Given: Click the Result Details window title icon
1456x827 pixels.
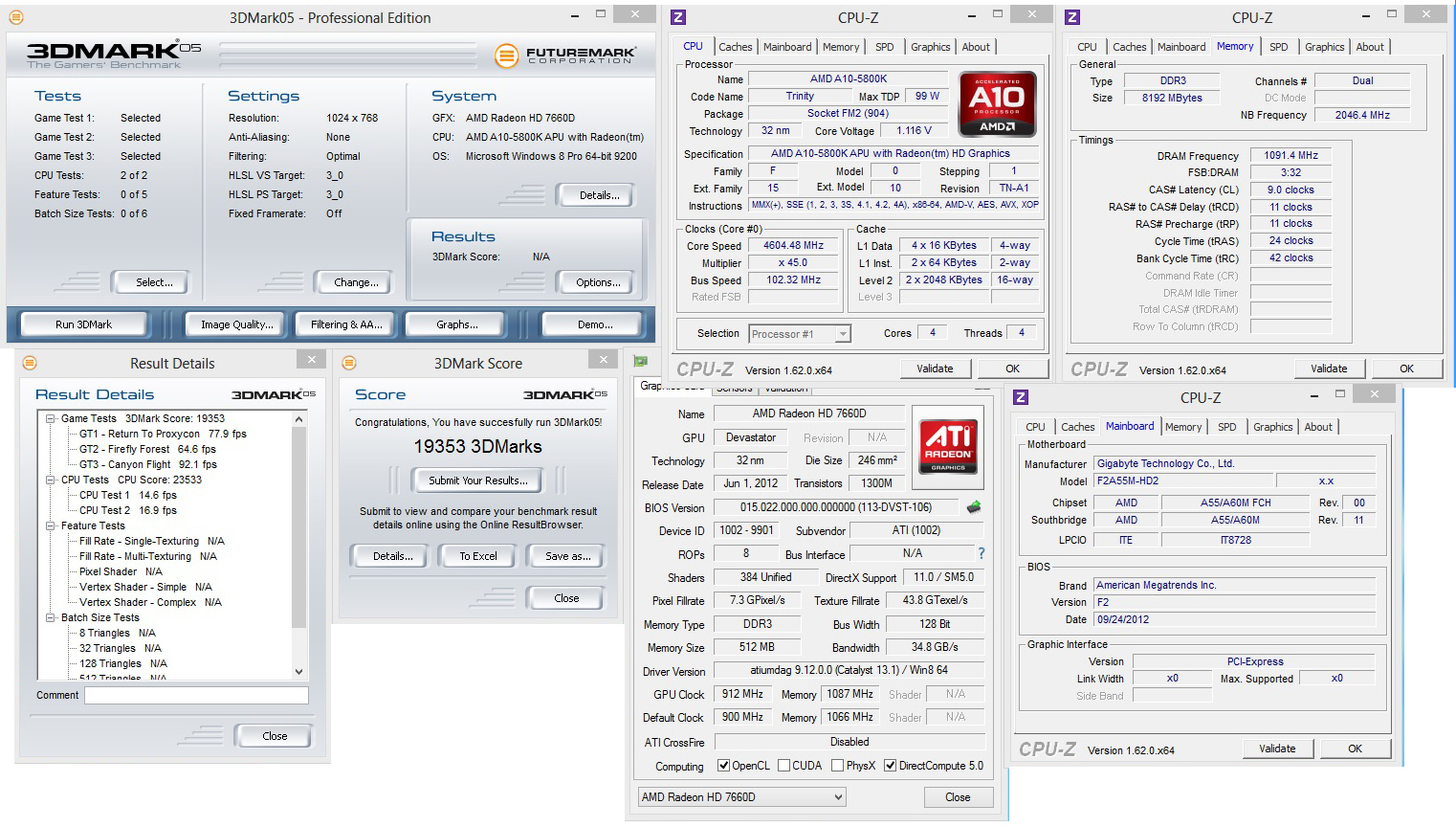Looking at the screenshot, I should coord(30,363).
